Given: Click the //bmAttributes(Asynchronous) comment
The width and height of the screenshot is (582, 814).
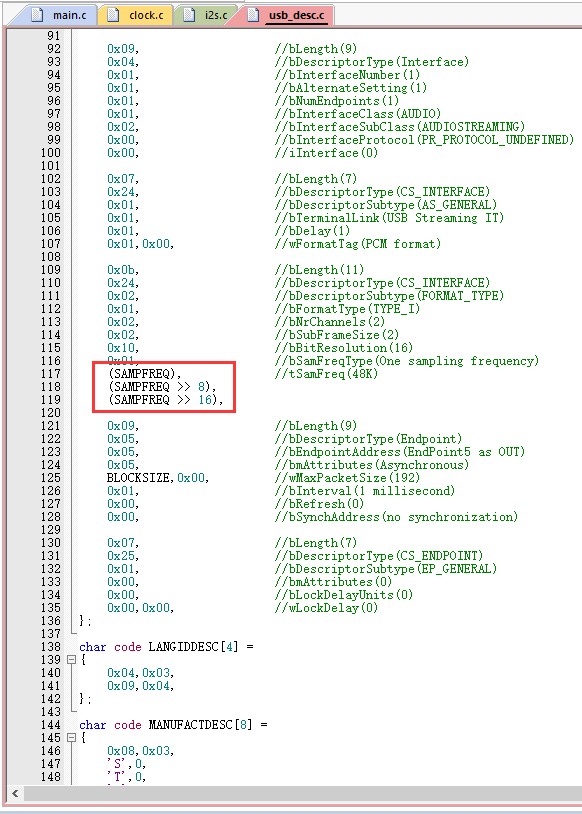Looking at the screenshot, I should [371, 465].
